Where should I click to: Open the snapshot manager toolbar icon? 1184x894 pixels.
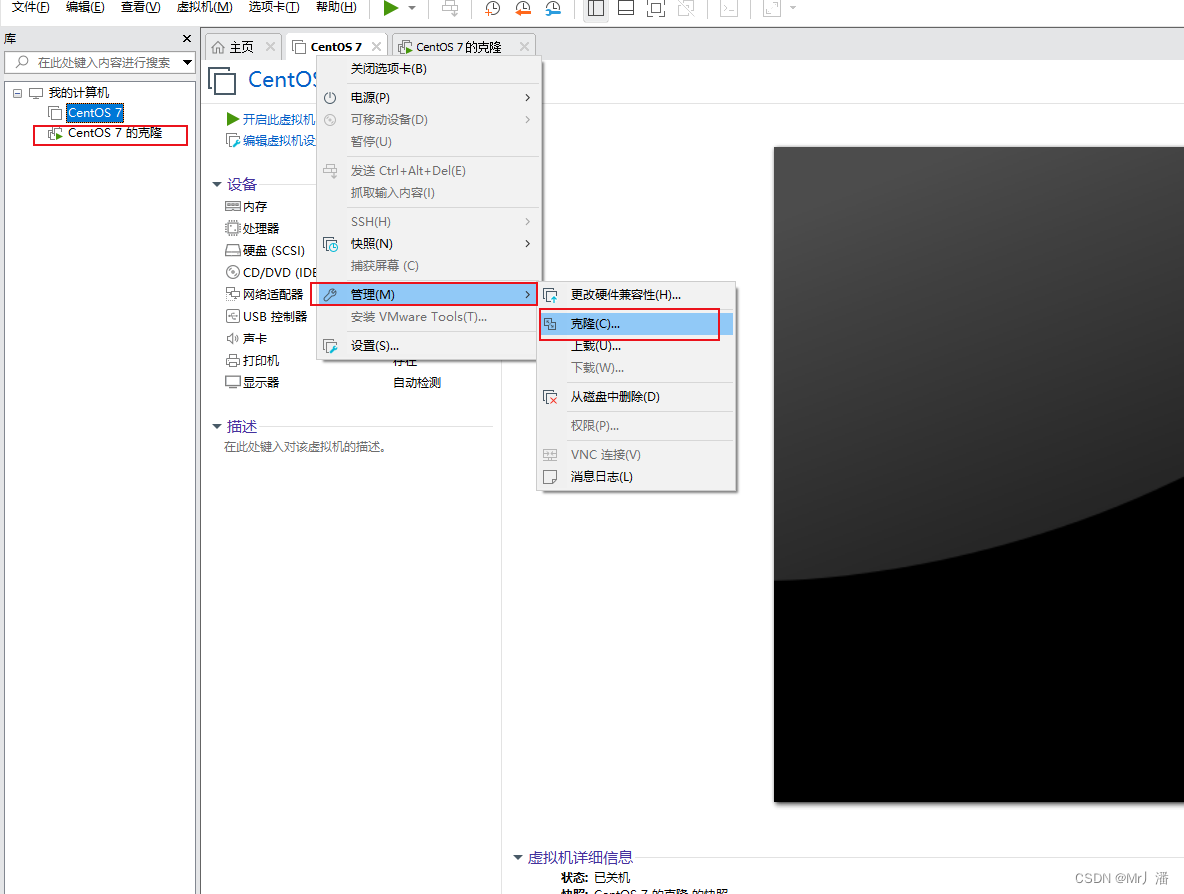coord(553,8)
